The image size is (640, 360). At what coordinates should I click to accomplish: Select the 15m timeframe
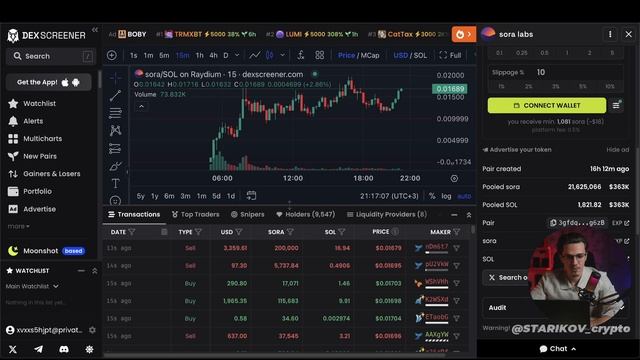click(182, 56)
